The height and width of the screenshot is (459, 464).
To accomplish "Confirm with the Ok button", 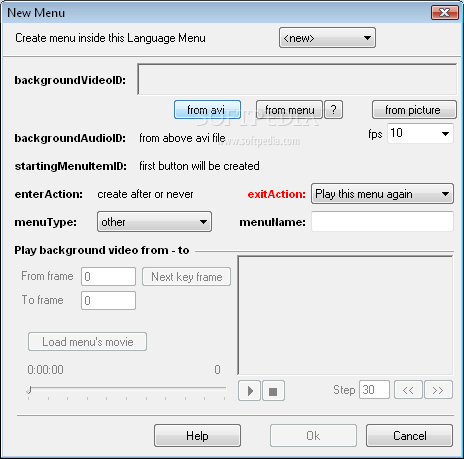I will 313,436.
